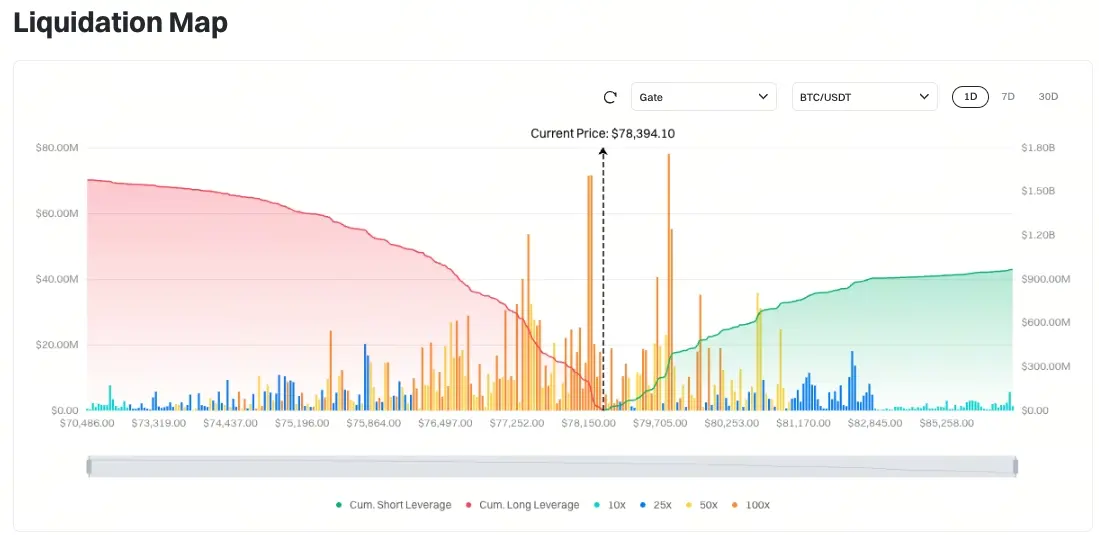The height and width of the screenshot is (535, 1099).
Task: Click the $900.00M right axis label
Action: tap(1046, 279)
